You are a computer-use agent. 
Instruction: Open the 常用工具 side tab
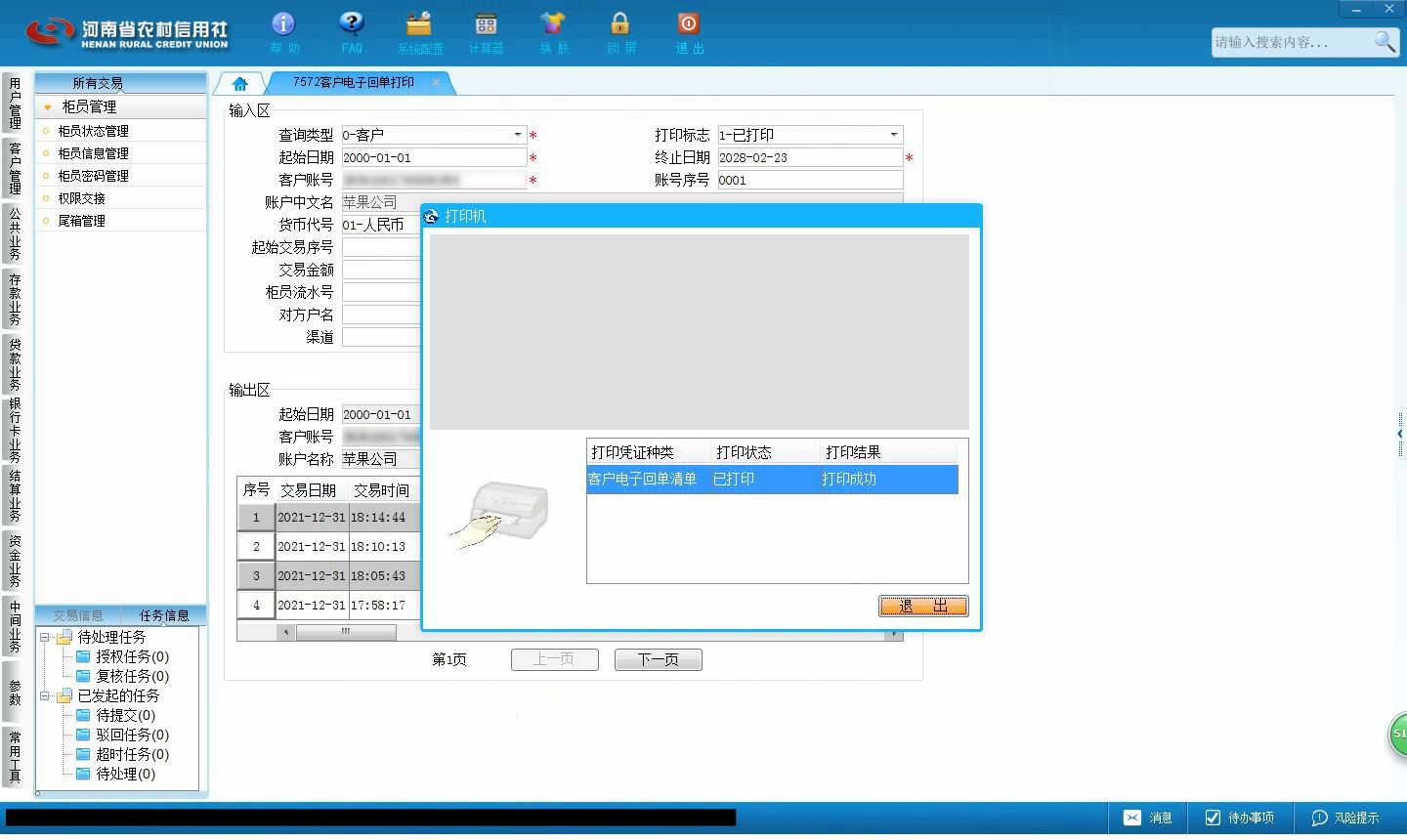pos(14,757)
